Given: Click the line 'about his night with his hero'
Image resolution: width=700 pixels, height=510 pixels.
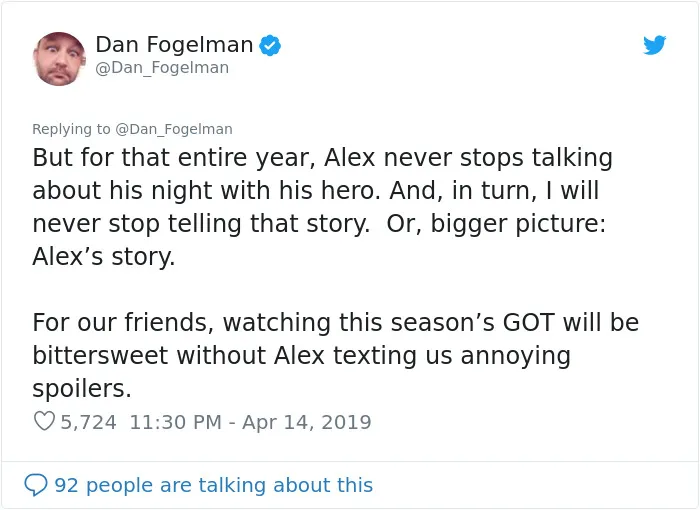Looking at the screenshot, I should pyautogui.click(x=316, y=191).
